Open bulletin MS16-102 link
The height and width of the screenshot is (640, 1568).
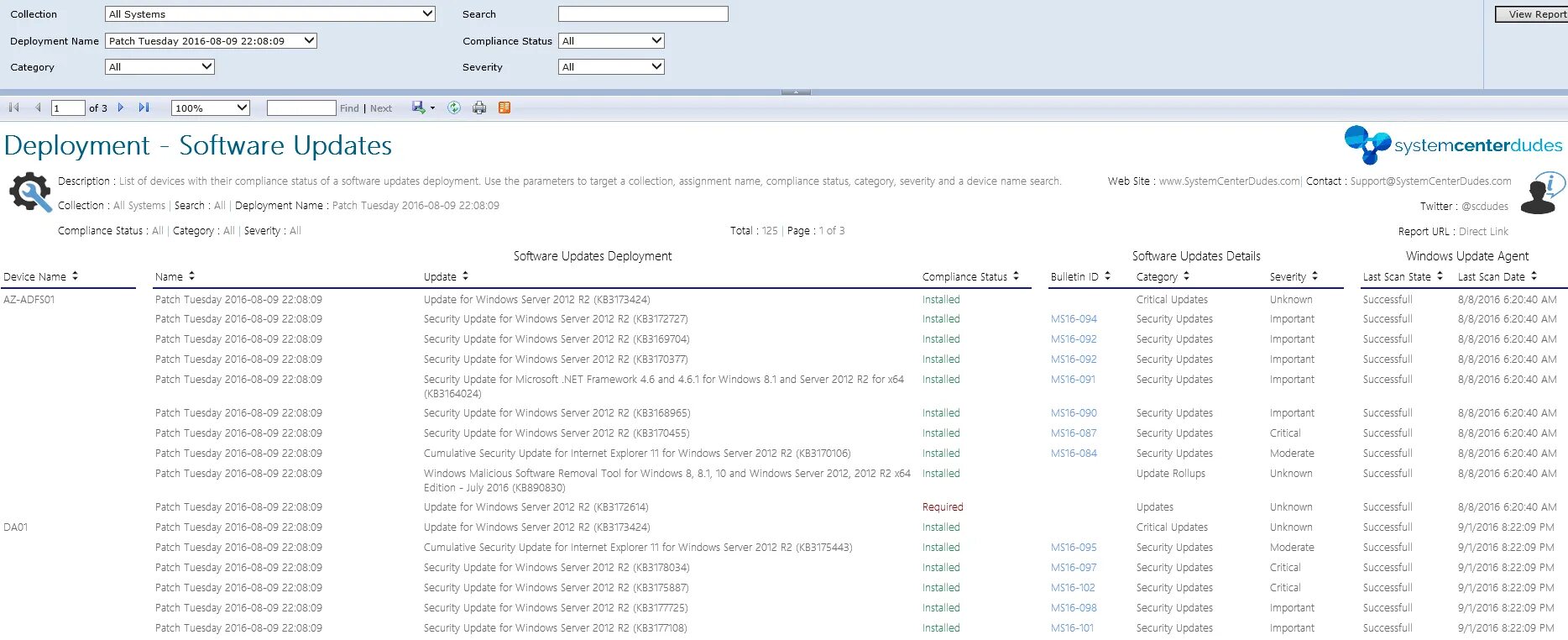(1073, 588)
